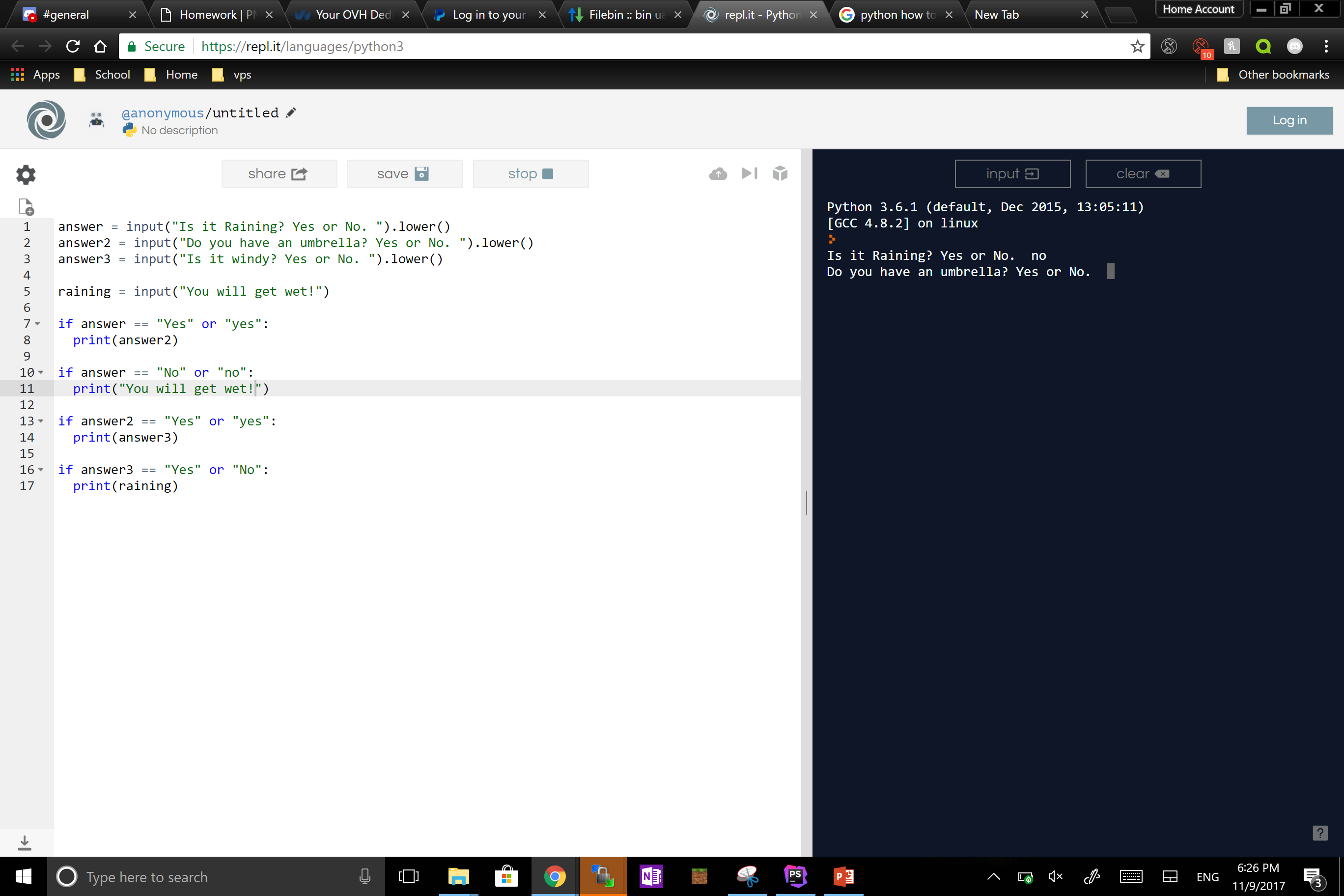Open PowerPoint from the taskbar
1344x896 pixels.
coord(843,876)
